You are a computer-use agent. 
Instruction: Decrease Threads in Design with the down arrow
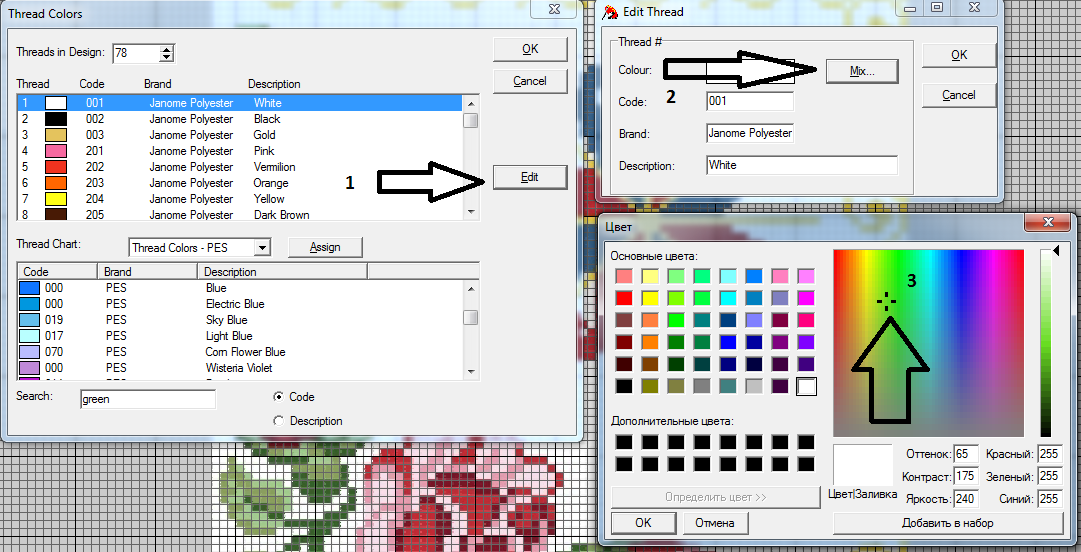[x=167, y=58]
